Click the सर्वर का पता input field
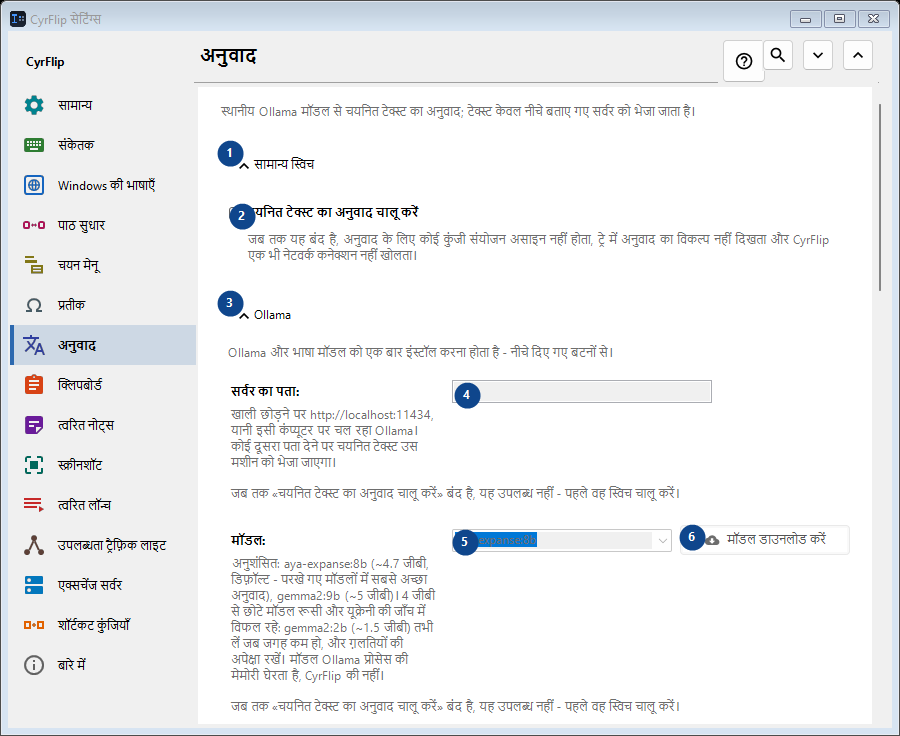Screen dimensions: 900x736 (x=581, y=392)
